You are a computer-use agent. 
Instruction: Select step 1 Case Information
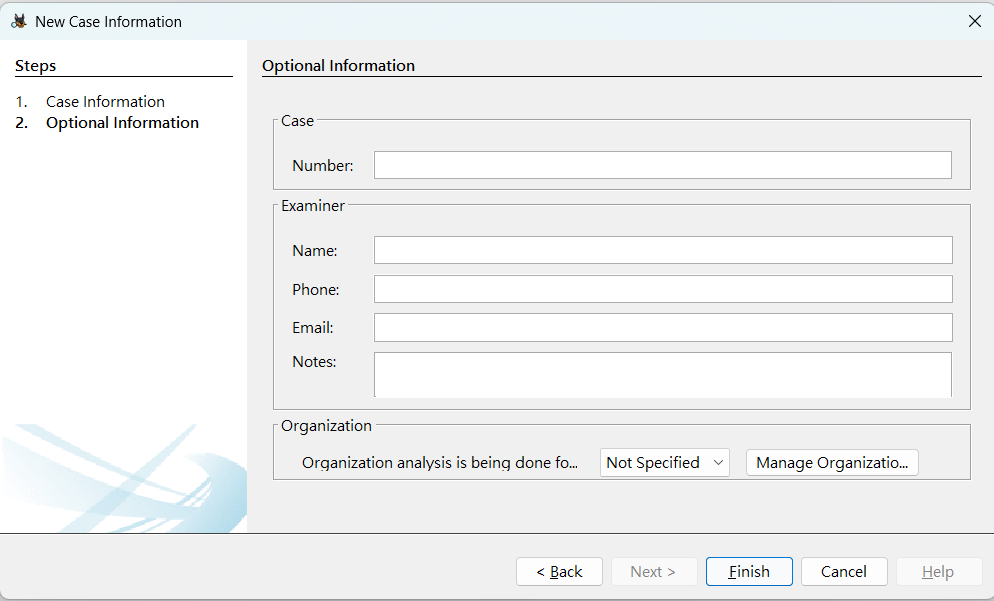coord(105,101)
